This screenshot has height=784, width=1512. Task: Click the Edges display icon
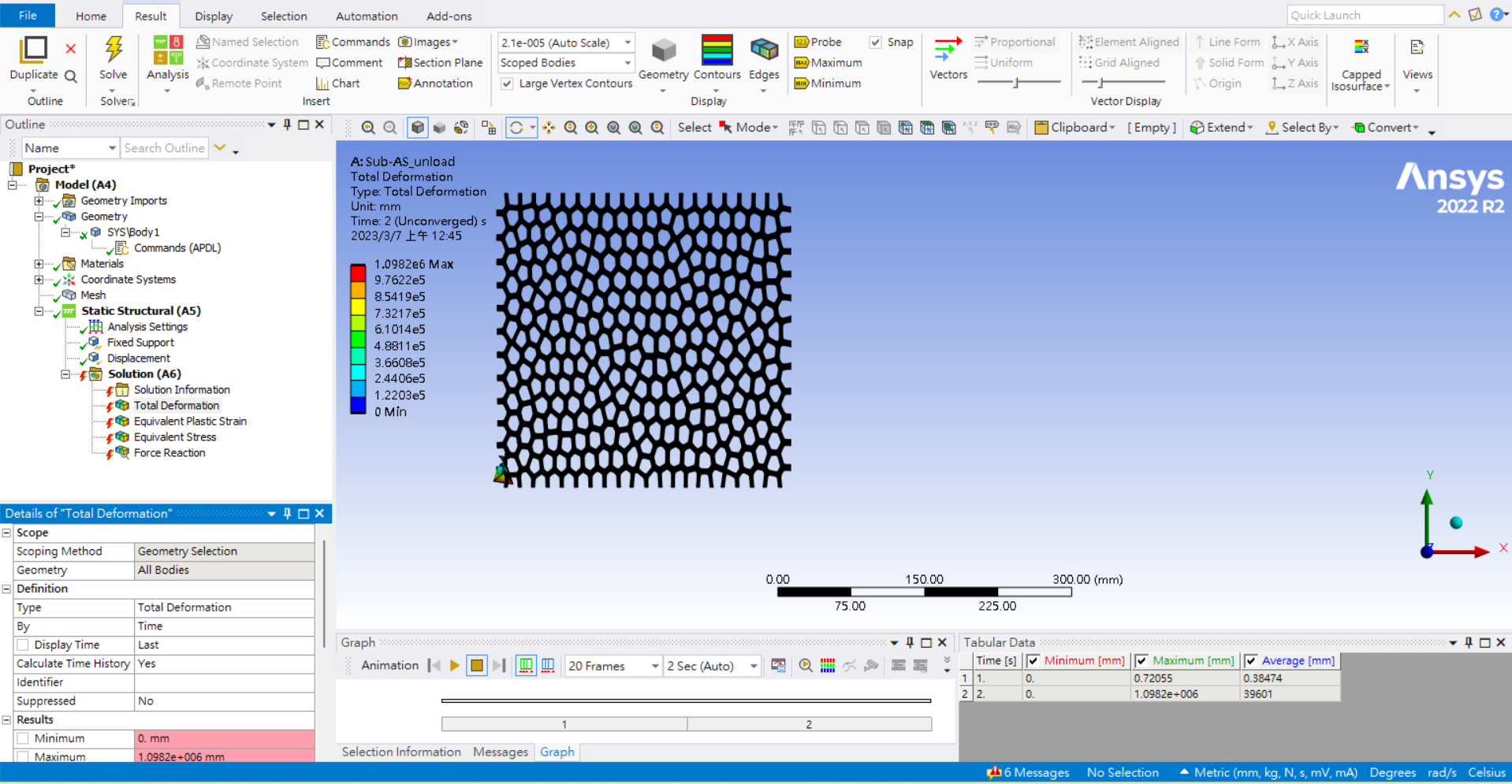(x=763, y=50)
